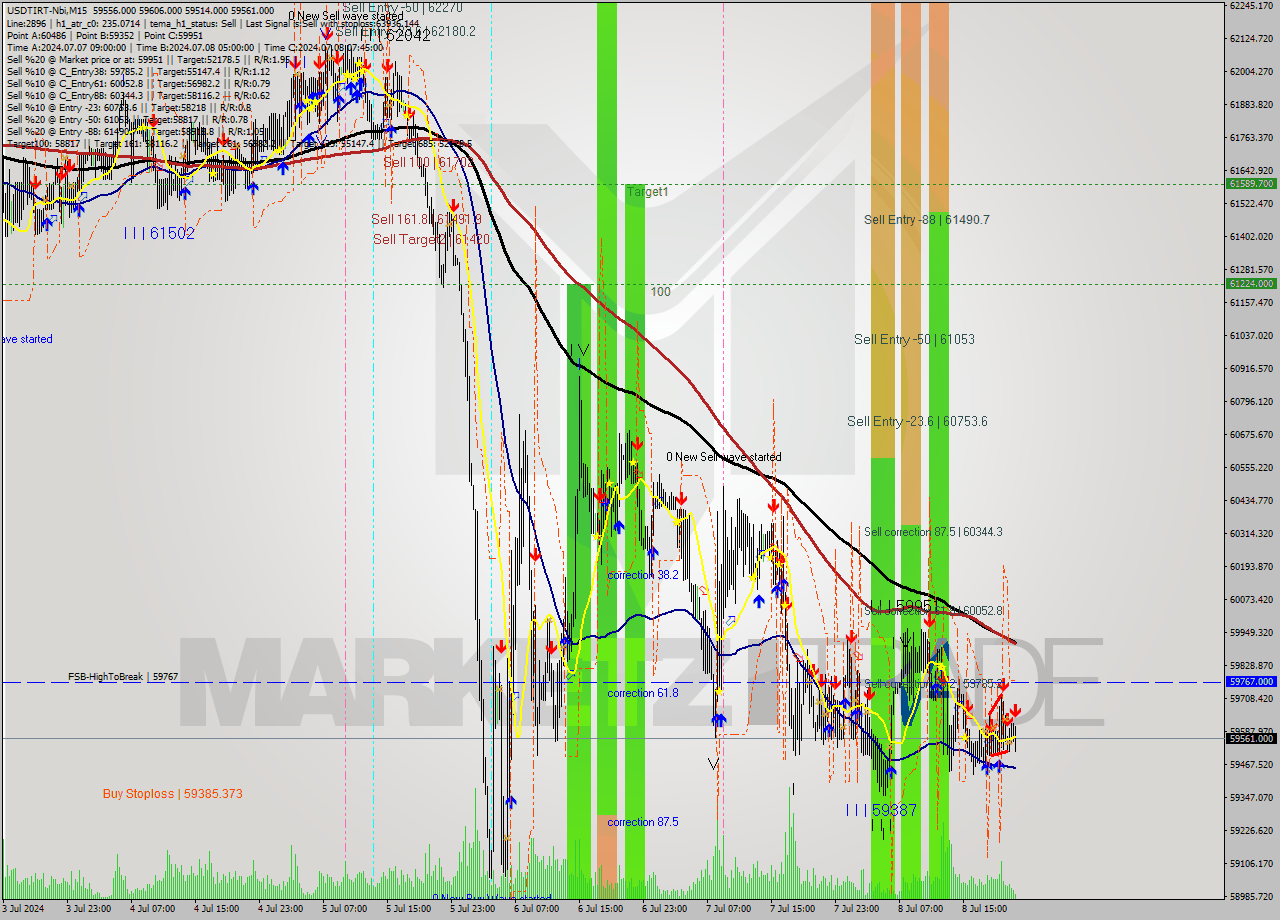Click the '6 Jul 23:00' time axis label
The width and height of the screenshot is (1280, 920).
click(666, 909)
